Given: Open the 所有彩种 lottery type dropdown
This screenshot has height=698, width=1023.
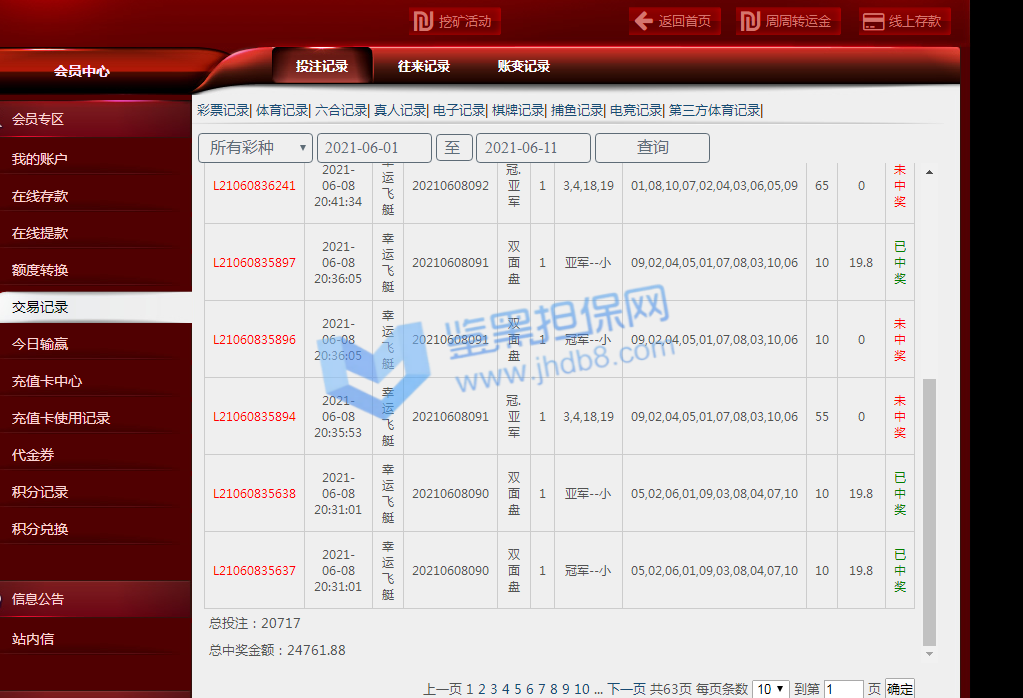Looking at the screenshot, I should click(255, 148).
